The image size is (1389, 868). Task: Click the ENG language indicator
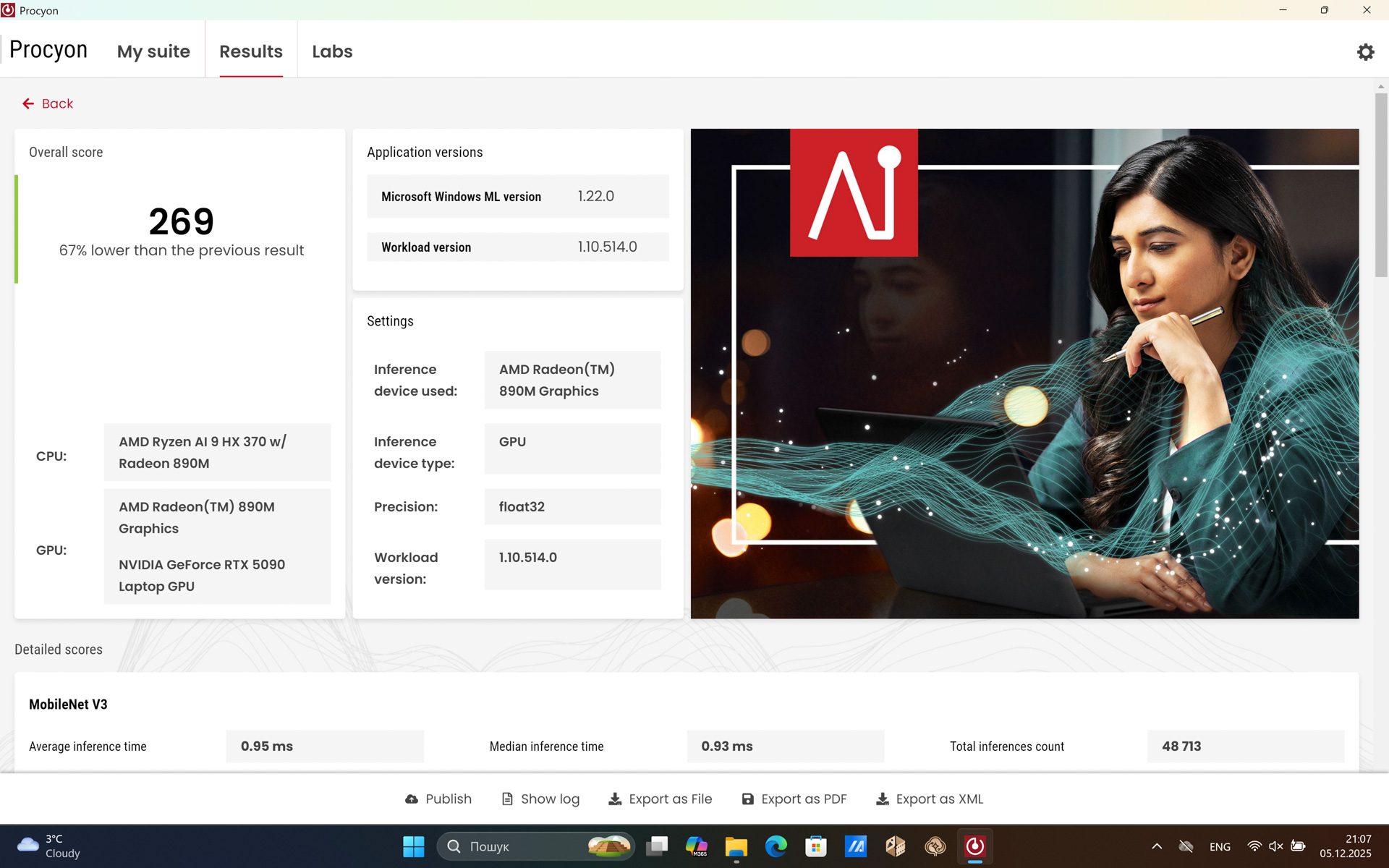[1220, 847]
